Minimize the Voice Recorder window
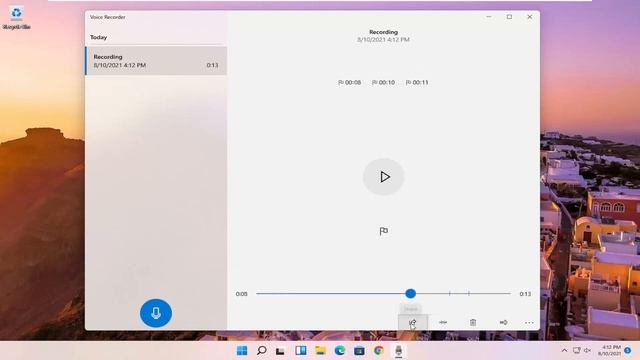The width and height of the screenshot is (640, 360). [489, 17]
